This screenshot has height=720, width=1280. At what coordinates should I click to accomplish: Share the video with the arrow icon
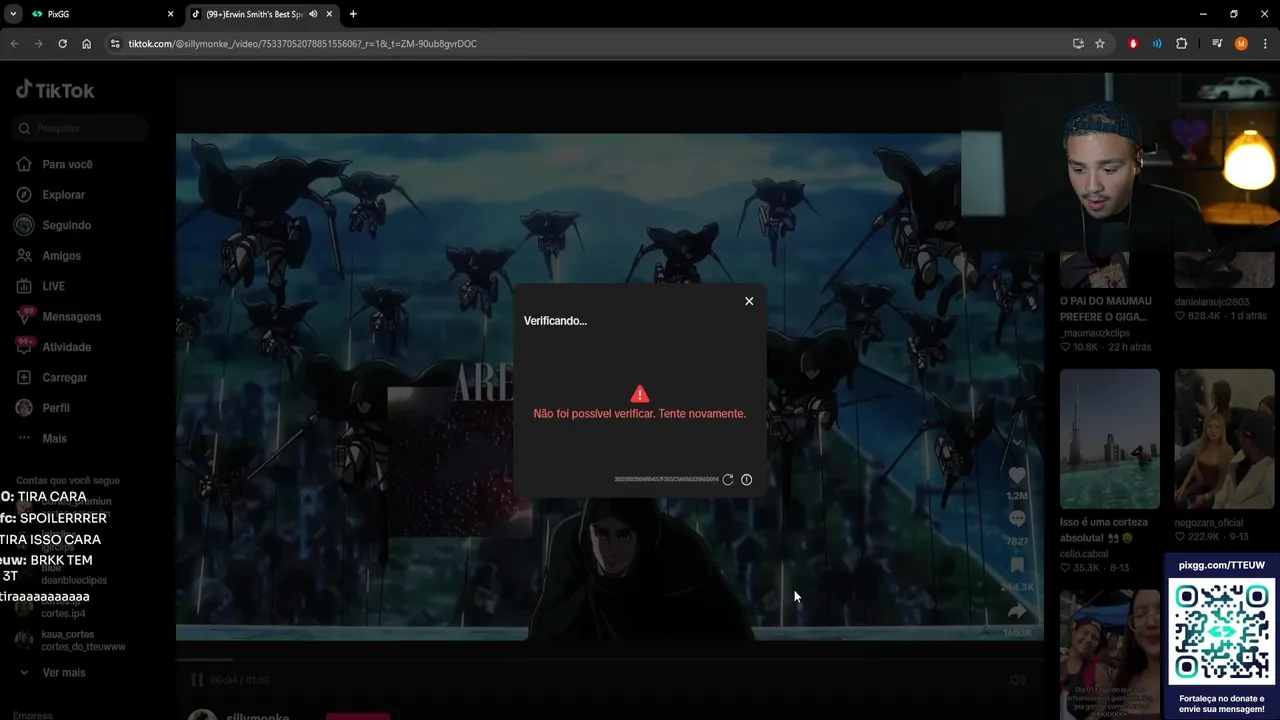pos(1017,610)
